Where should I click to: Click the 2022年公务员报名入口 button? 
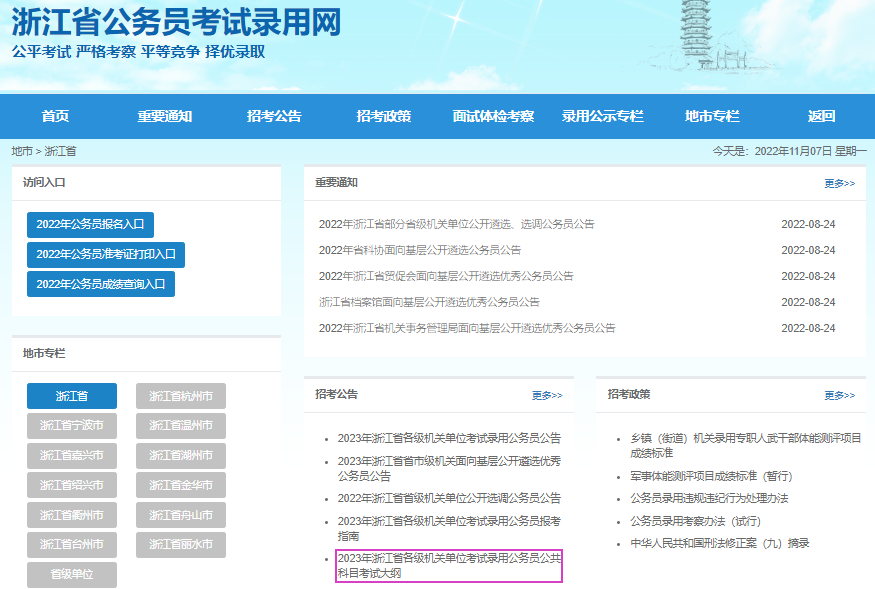pos(90,225)
